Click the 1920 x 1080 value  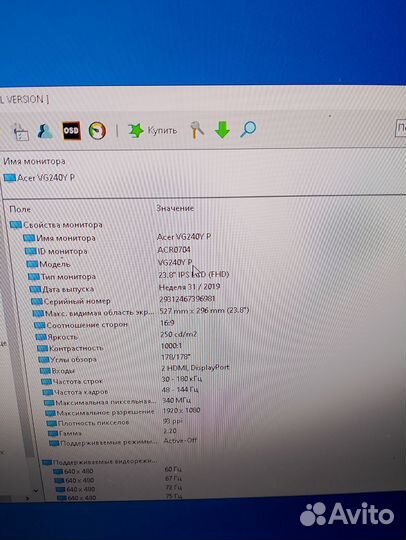(x=181, y=411)
